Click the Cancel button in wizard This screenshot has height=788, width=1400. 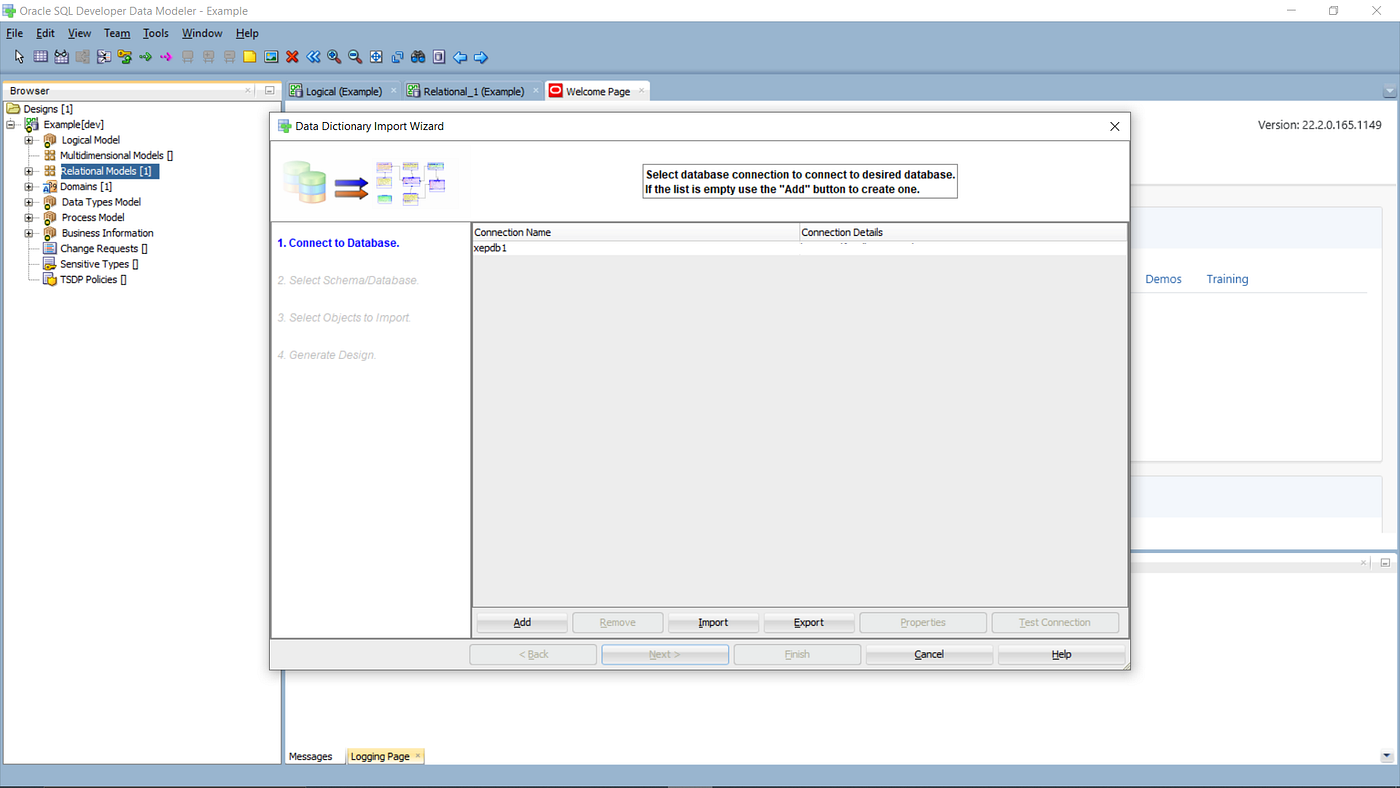click(929, 654)
